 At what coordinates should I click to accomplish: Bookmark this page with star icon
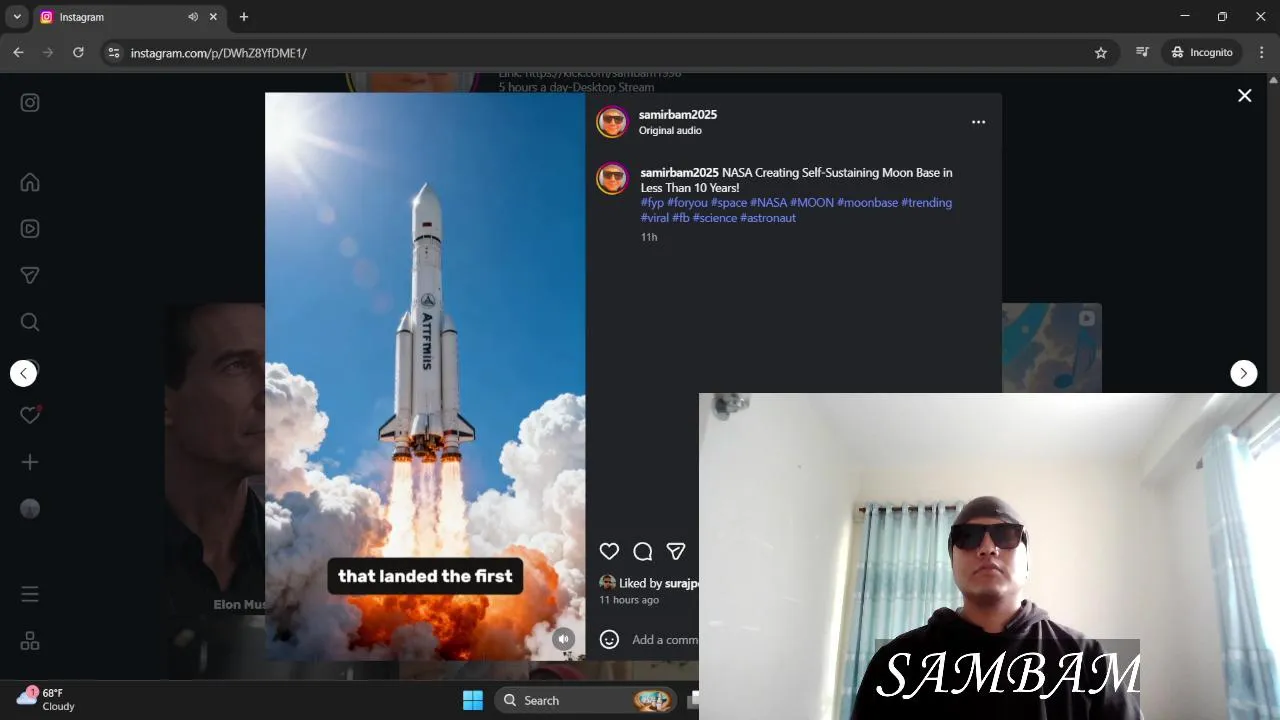tap(1101, 52)
